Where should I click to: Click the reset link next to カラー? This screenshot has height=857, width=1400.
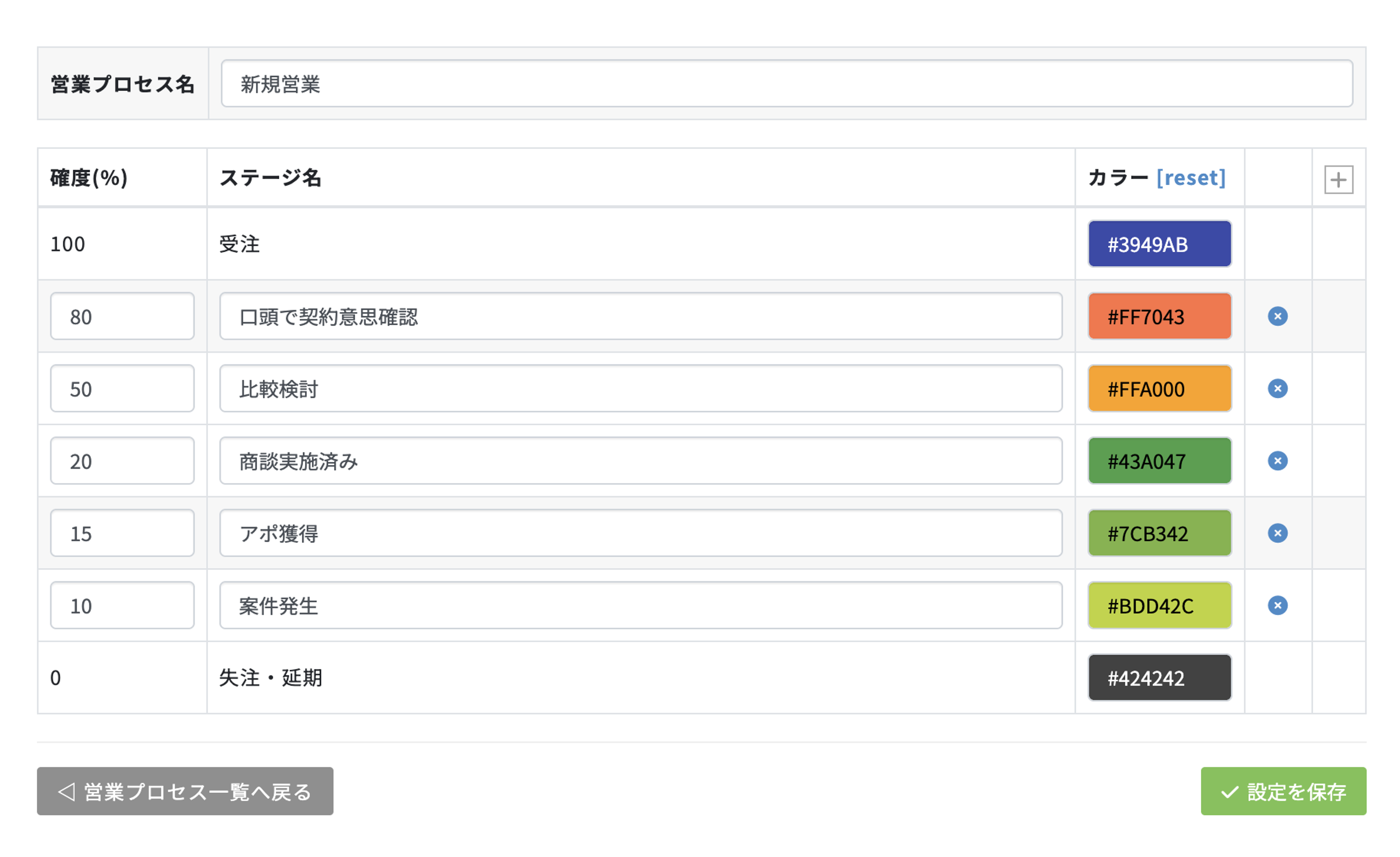[1191, 178]
